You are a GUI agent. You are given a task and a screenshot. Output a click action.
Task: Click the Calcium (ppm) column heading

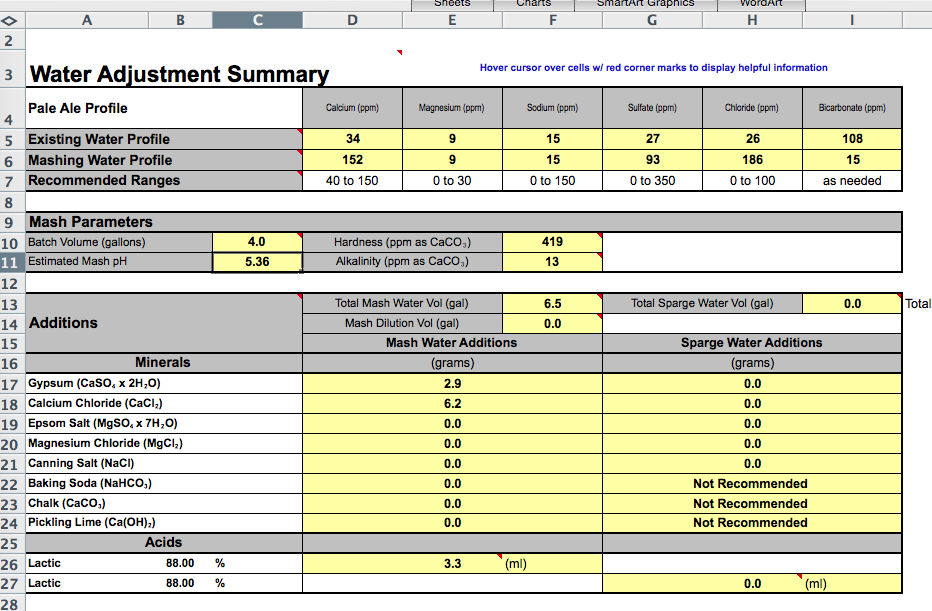click(x=352, y=108)
